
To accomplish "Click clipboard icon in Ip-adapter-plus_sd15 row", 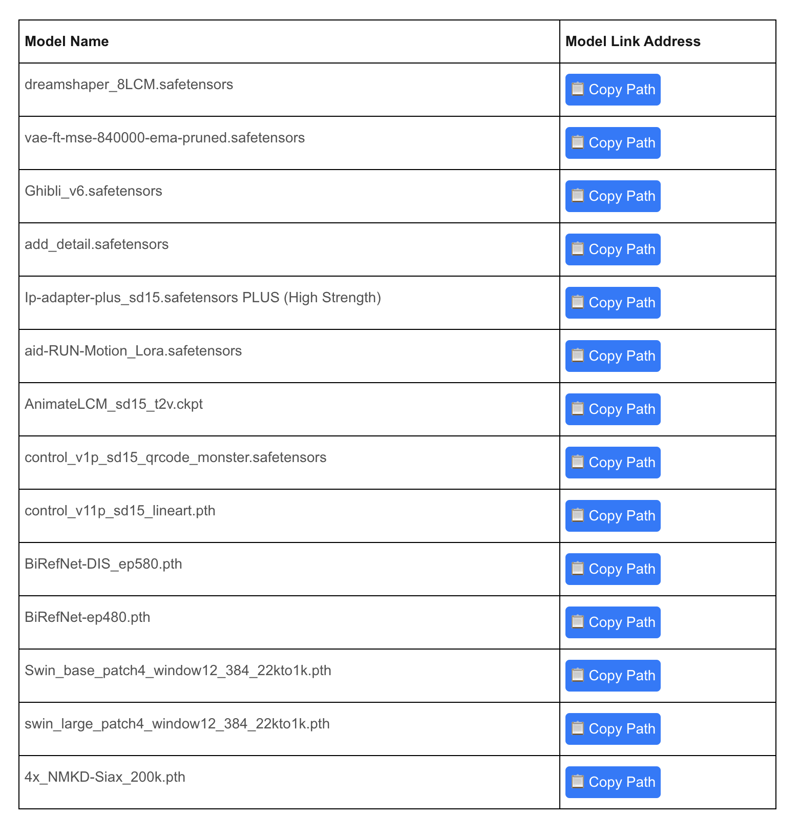I will tap(578, 302).
